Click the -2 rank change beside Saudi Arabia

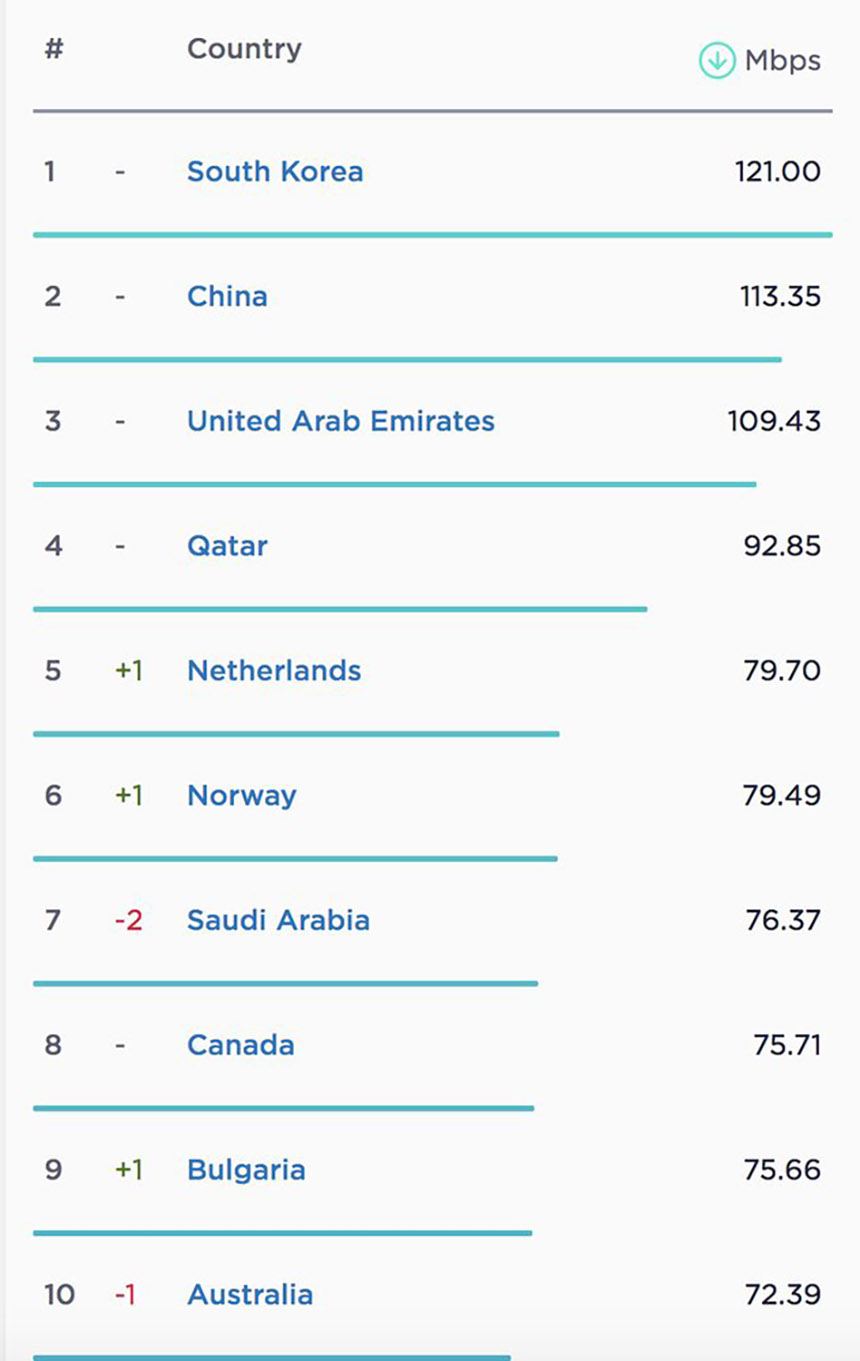[x=128, y=920]
